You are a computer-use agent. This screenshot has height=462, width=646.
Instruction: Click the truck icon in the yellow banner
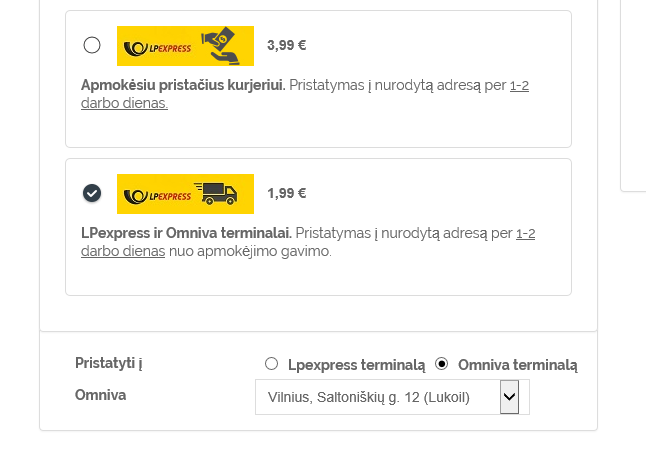point(216,194)
